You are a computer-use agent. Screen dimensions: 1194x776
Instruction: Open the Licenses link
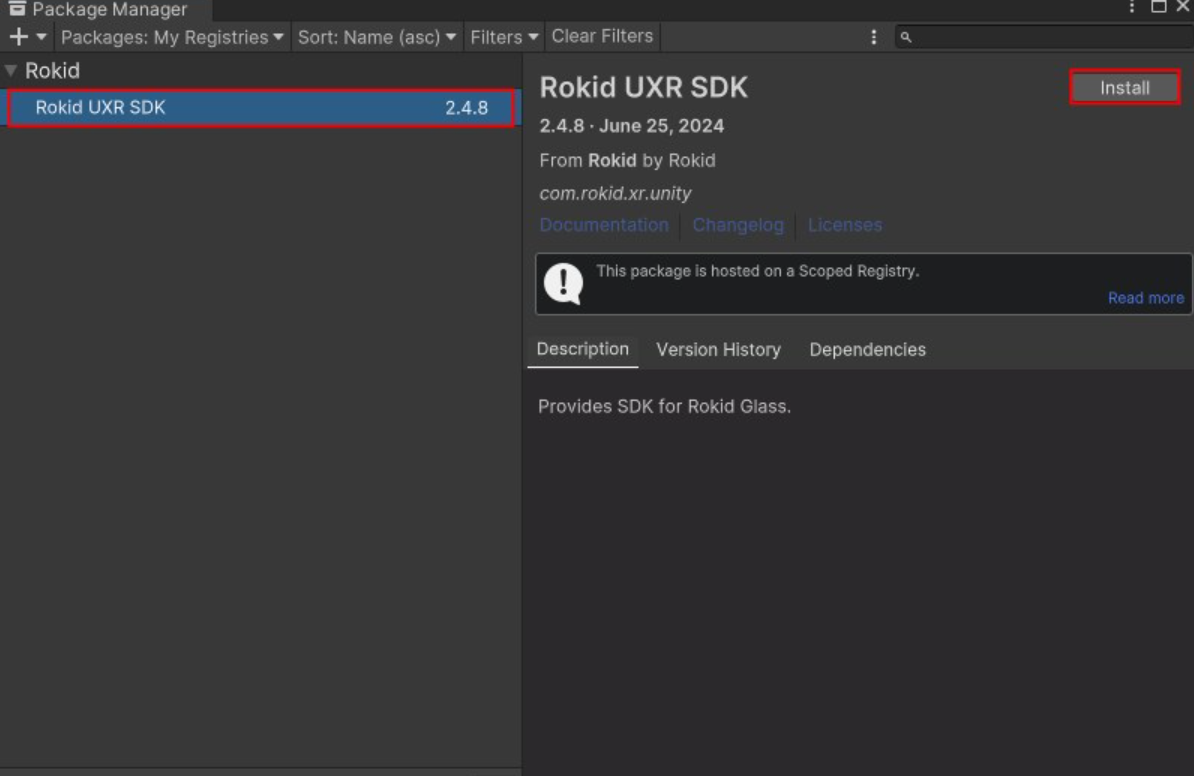tap(845, 225)
